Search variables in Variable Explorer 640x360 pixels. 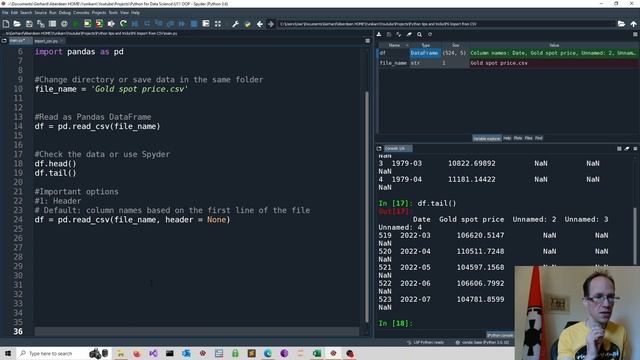[x=420, y=35]
